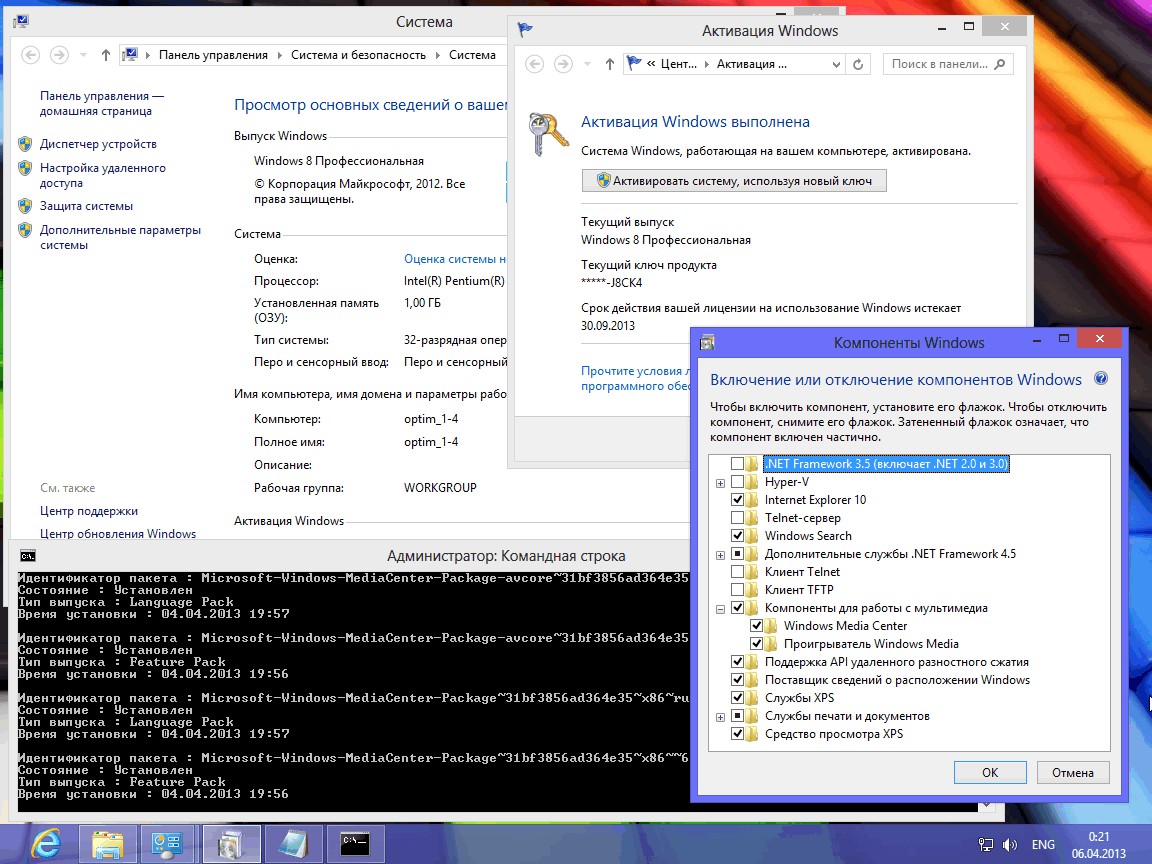Go up one level in Активация Windows window
Viewport: 1152px width, 864px height.
pyautogui.click(x=610, y=64)
